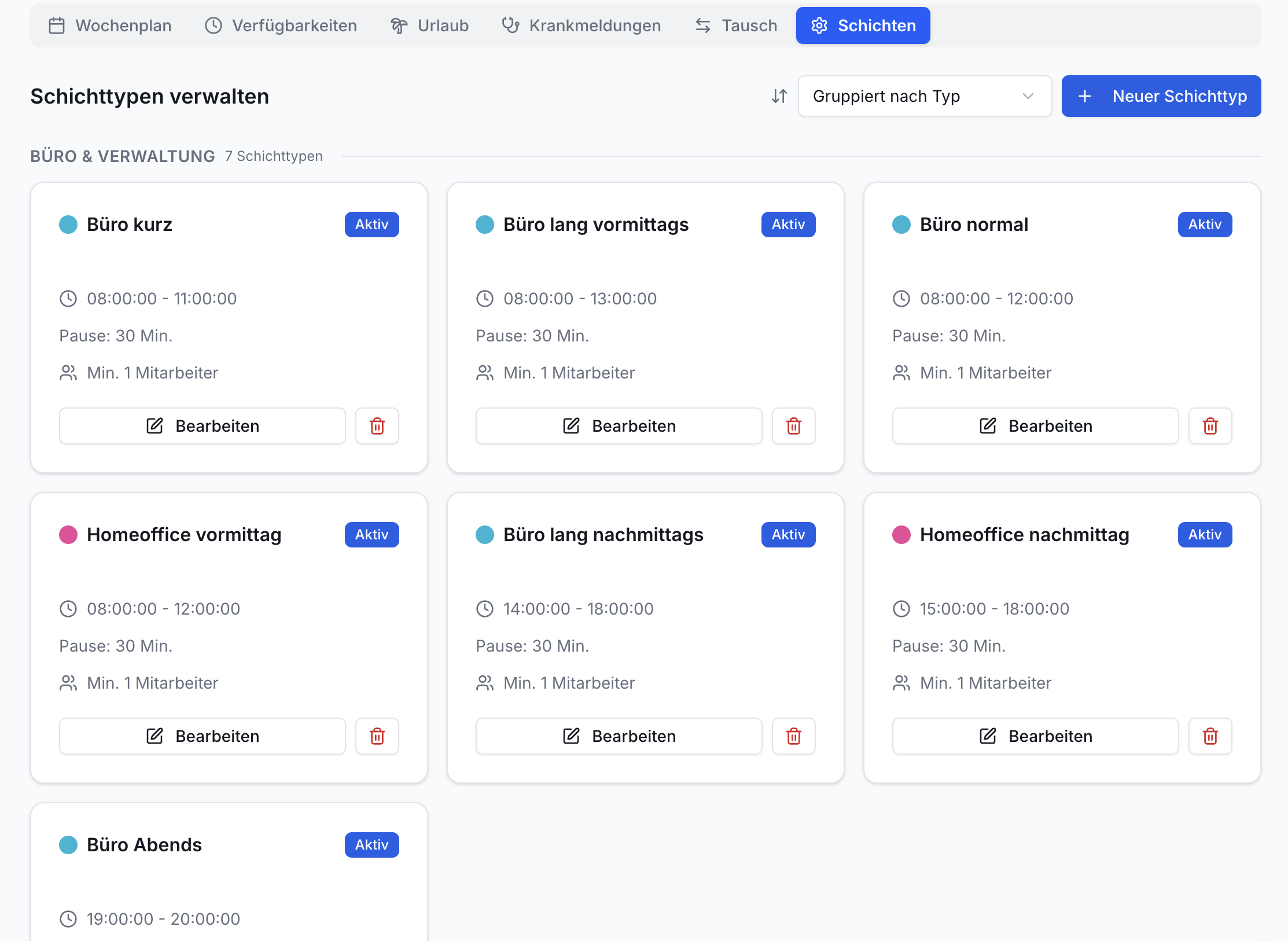This screenshot has width=1288, height=941.
Task: Switch to the Verfügbarkeiten tab
Action: [x=281, y=25]
